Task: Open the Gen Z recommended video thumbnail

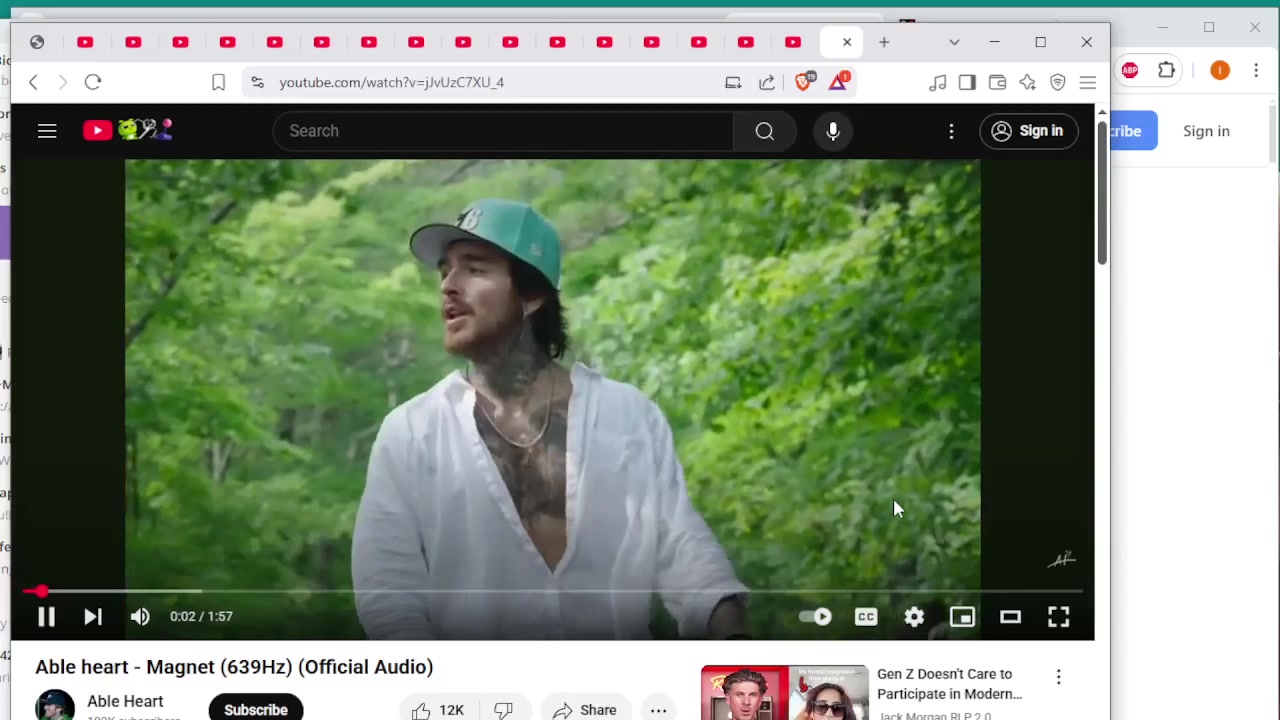Action: pyautogui.click(x=785, y=692)
